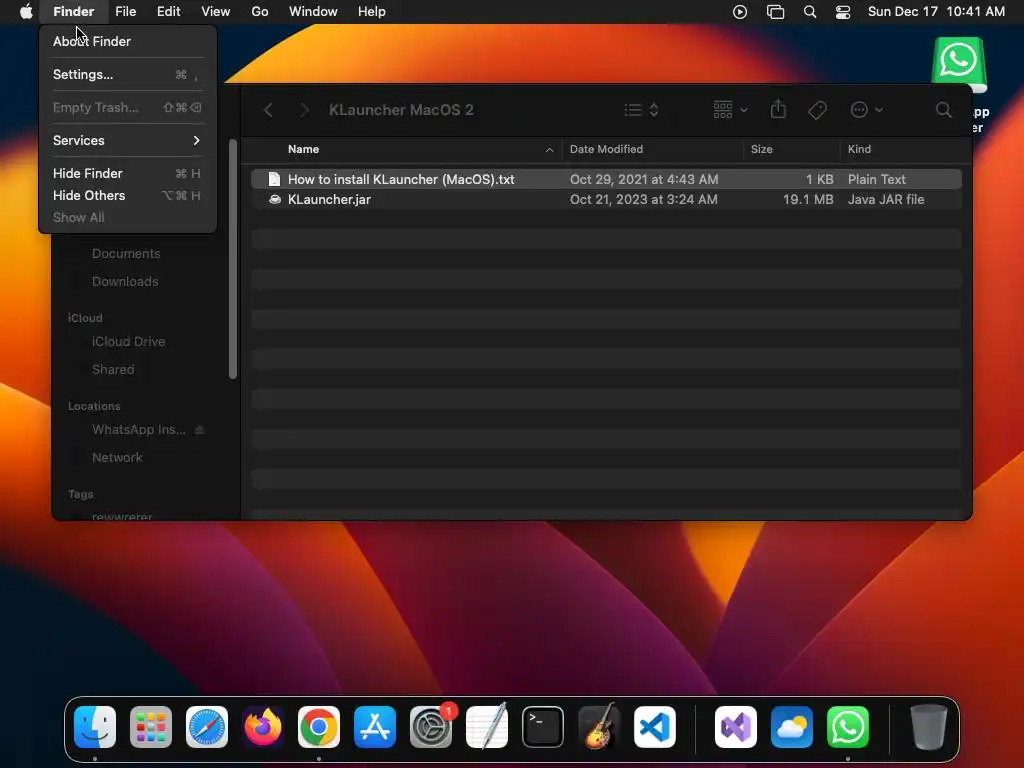Launch Google Chrome from the Dock

319,727
